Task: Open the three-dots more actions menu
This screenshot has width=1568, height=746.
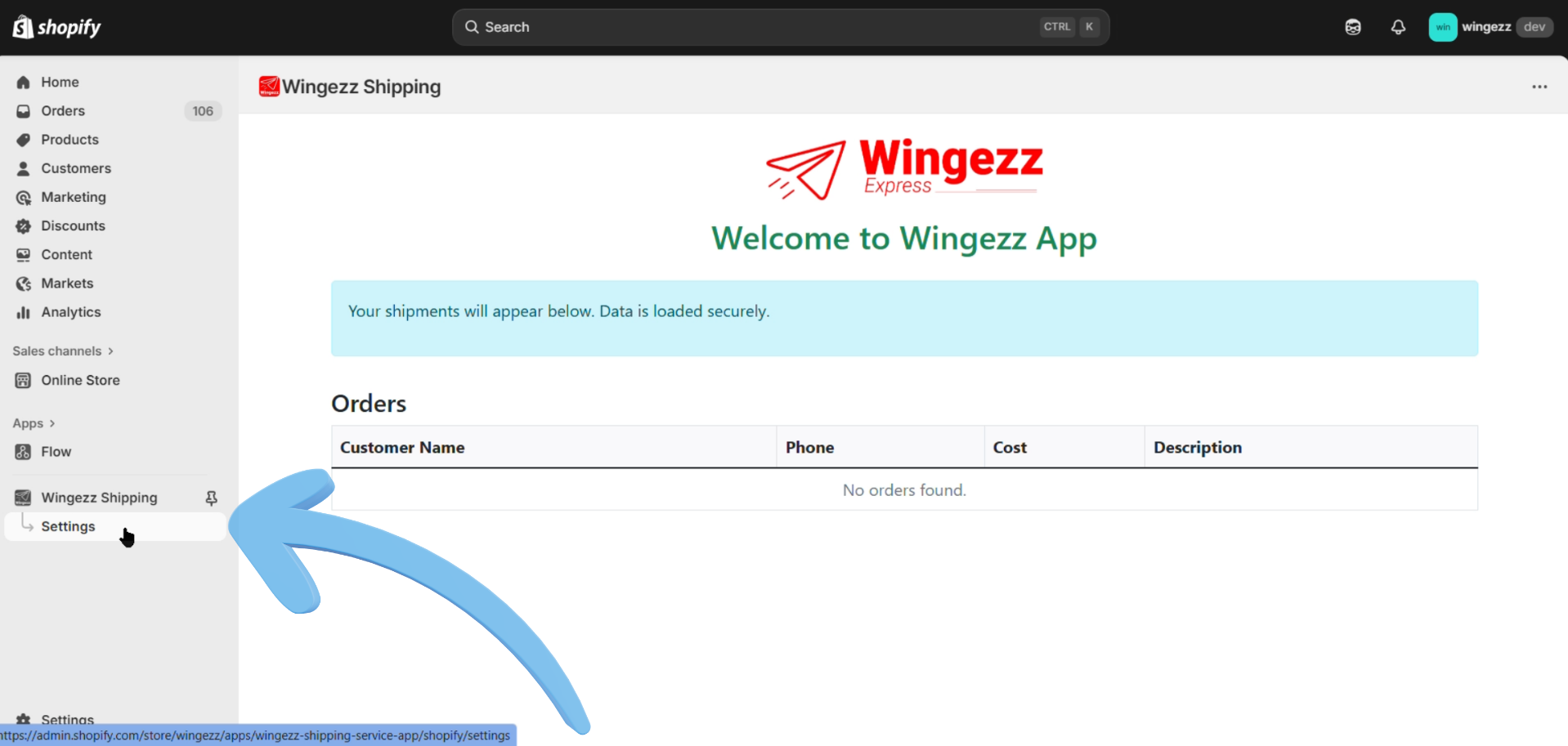Action: pos(1539,87)
